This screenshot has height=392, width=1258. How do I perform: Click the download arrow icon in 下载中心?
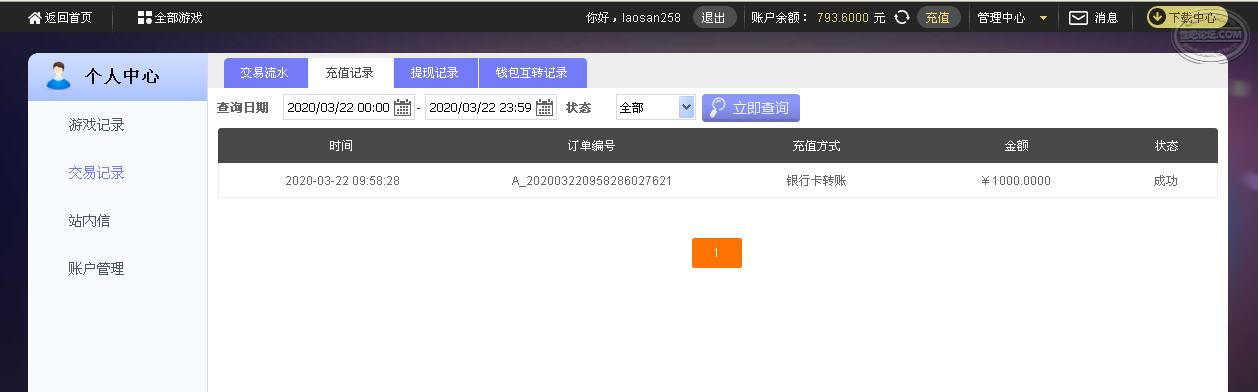pos(1157,17)
